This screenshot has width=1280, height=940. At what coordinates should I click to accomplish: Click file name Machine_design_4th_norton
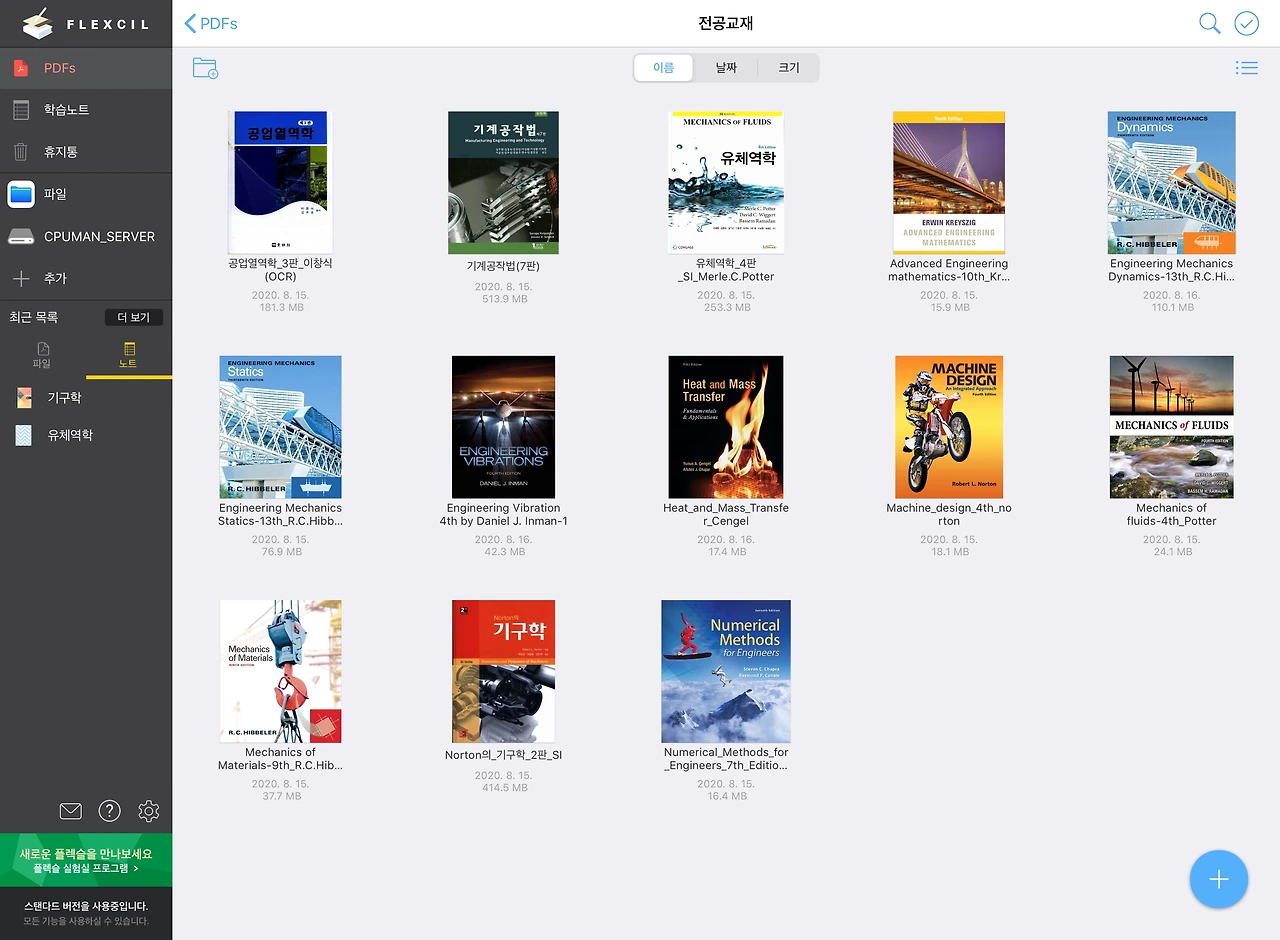pyautogui.click(x=949, y=514)
